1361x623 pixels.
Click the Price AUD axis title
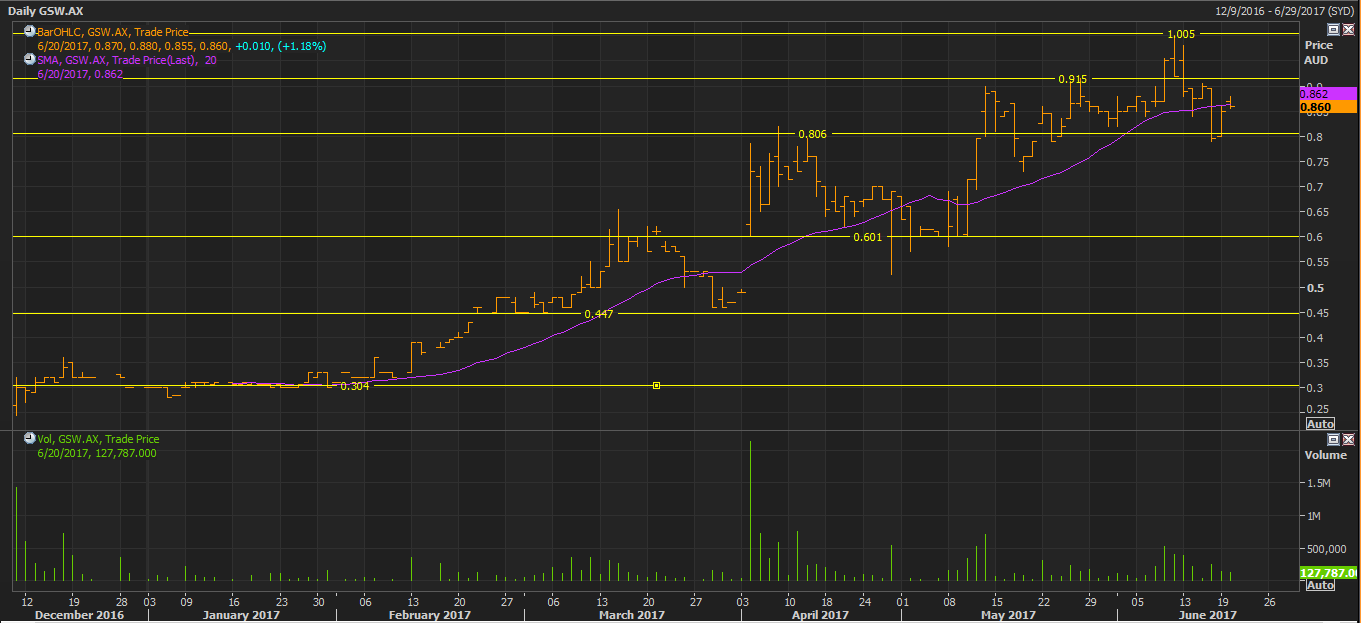tap(1318, 52)
